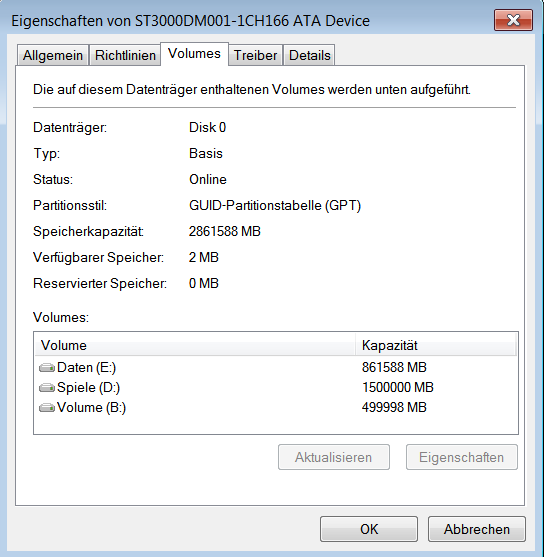This screenshot has width=544, height=557.
Task: Select the Daten (E:) volume row
Action: click(276, 367)
